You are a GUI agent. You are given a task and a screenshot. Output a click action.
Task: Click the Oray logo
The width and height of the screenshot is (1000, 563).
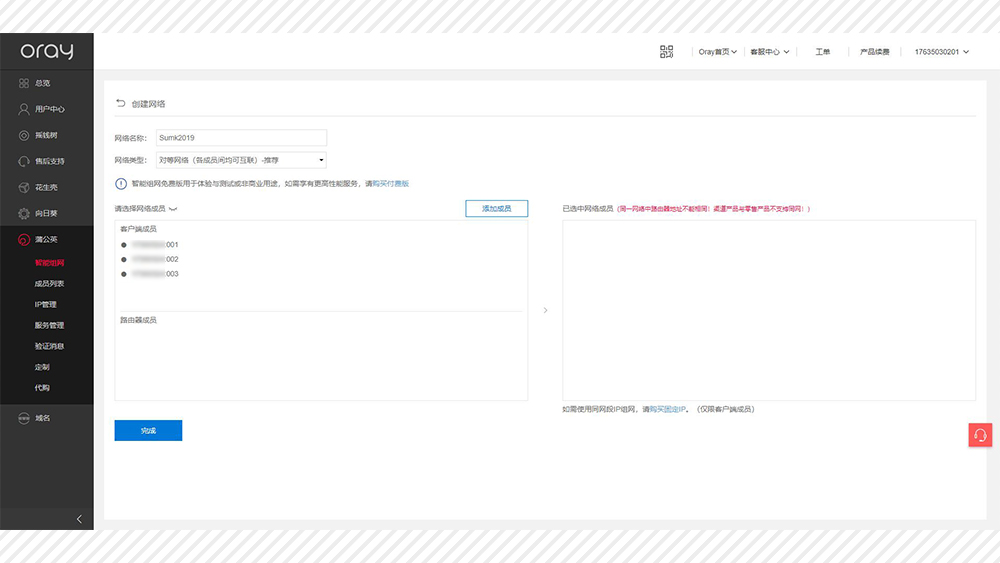pyautogui.click(x=46, y=52)
